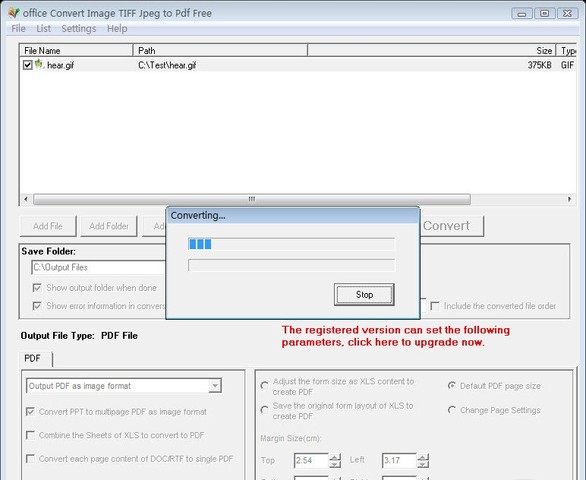
Task: Sort by File Name column header
Action: click(76, 50)
